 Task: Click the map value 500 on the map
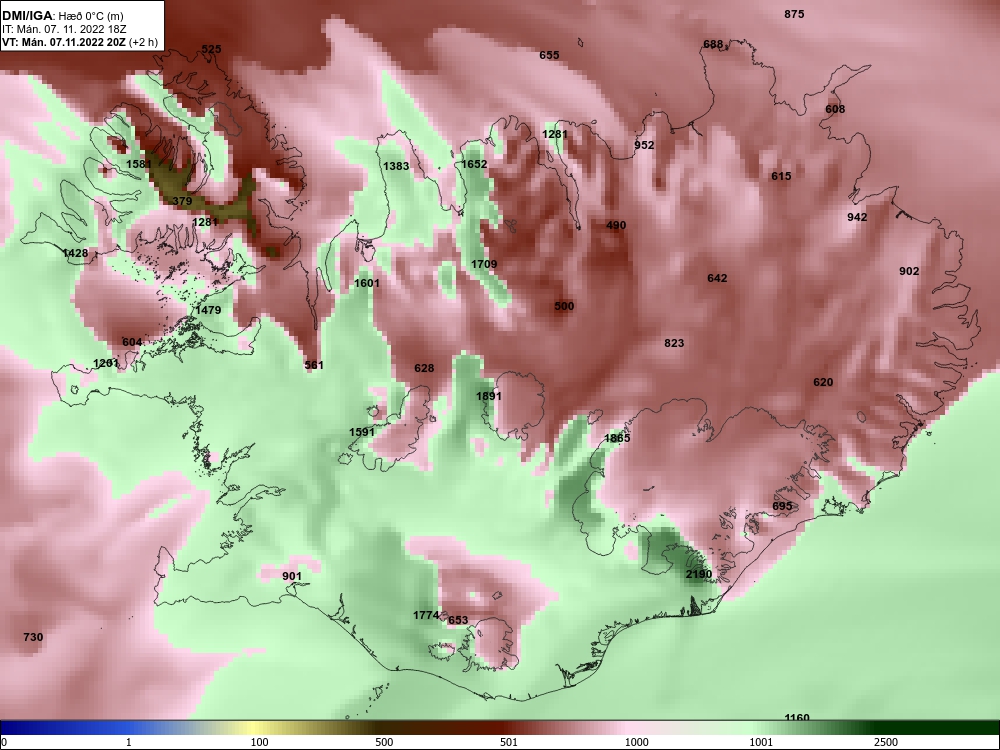point(564,306)
